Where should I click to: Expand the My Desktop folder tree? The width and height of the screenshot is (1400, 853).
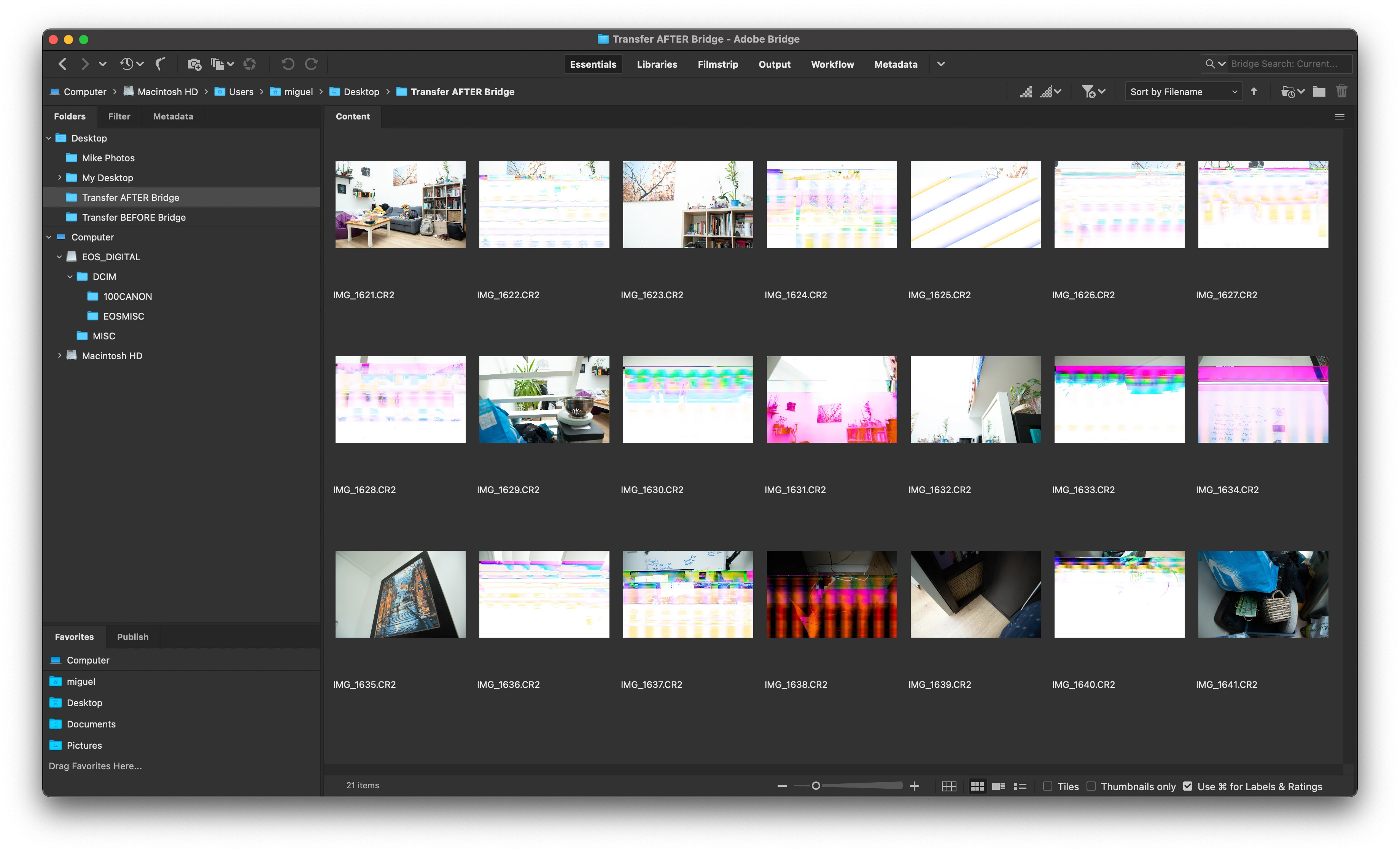(60, 178)
